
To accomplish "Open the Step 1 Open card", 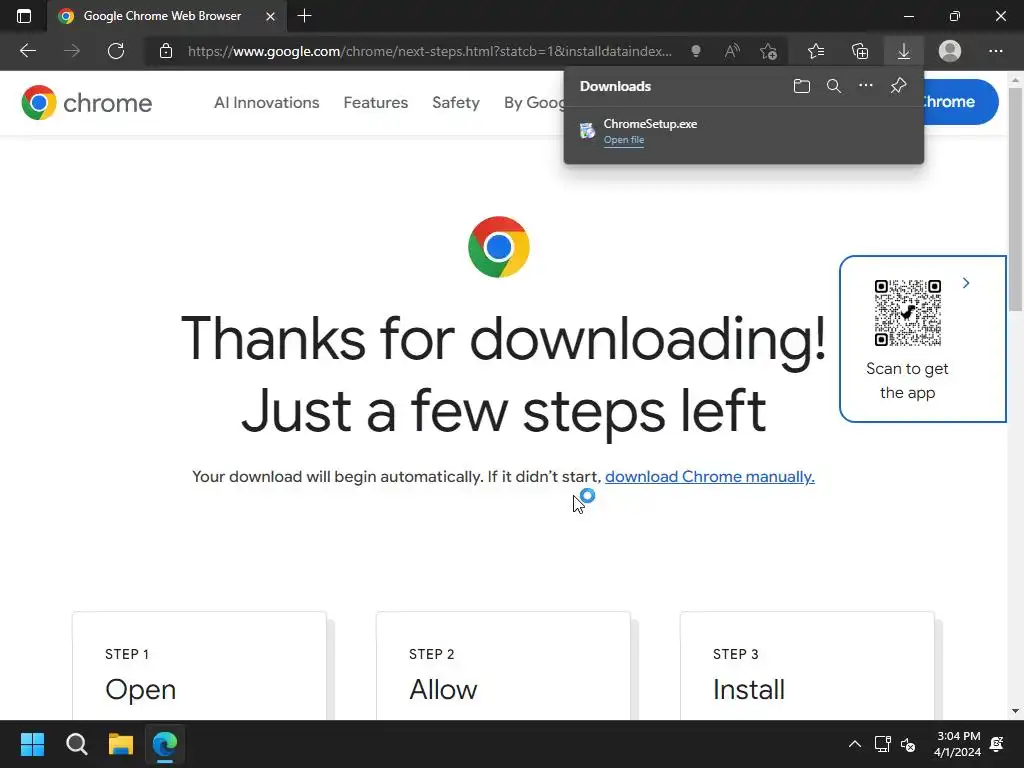I will (199, 666).
